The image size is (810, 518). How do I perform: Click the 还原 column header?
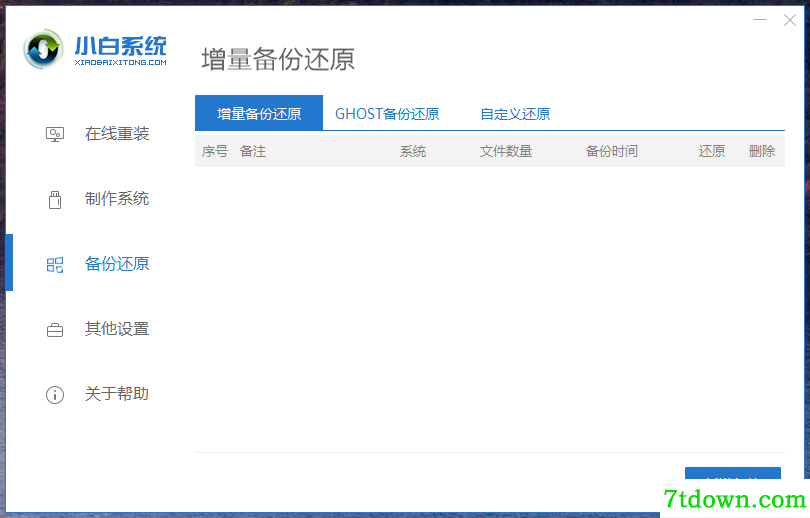[712, 151]
